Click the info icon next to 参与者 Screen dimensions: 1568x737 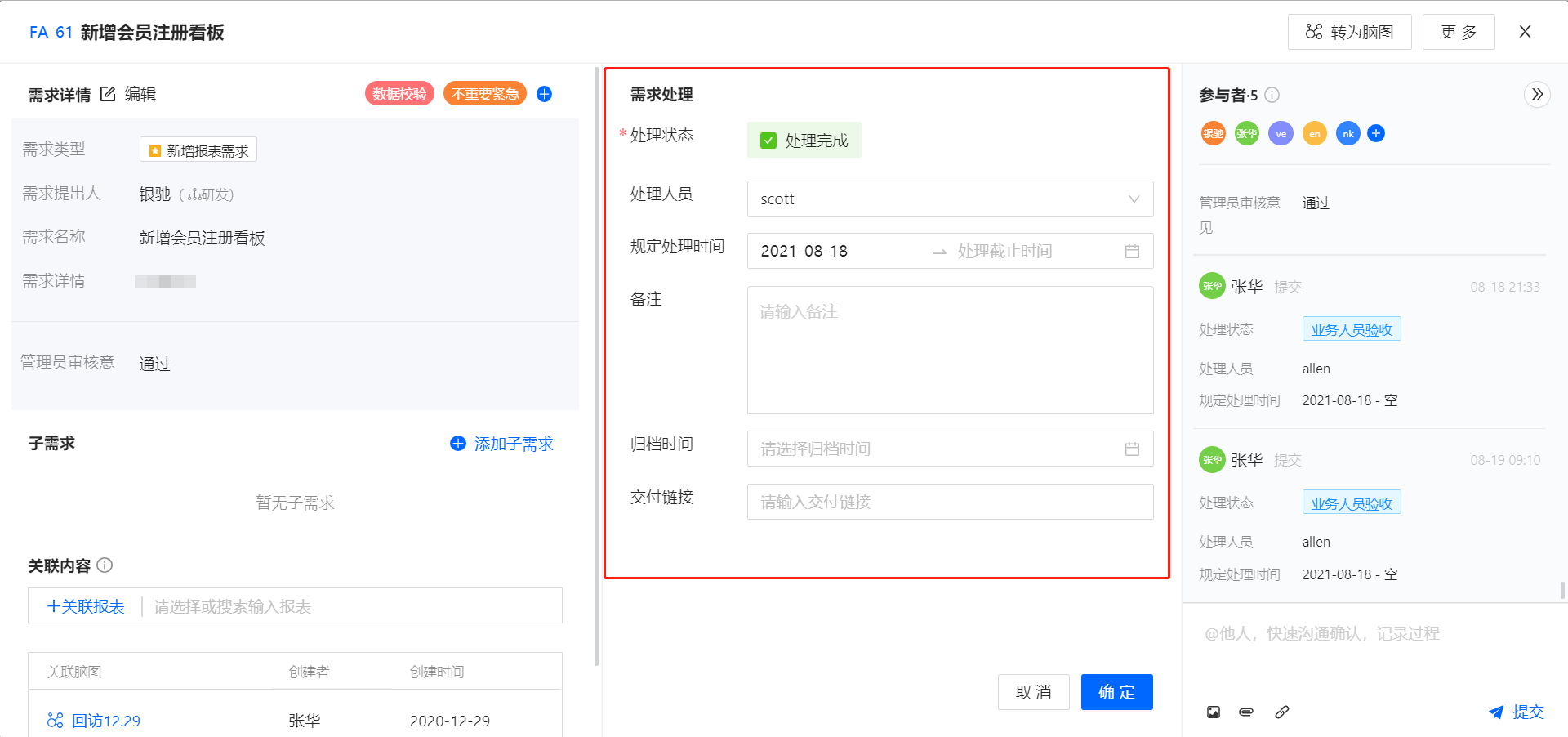(x=1272, y=95)
